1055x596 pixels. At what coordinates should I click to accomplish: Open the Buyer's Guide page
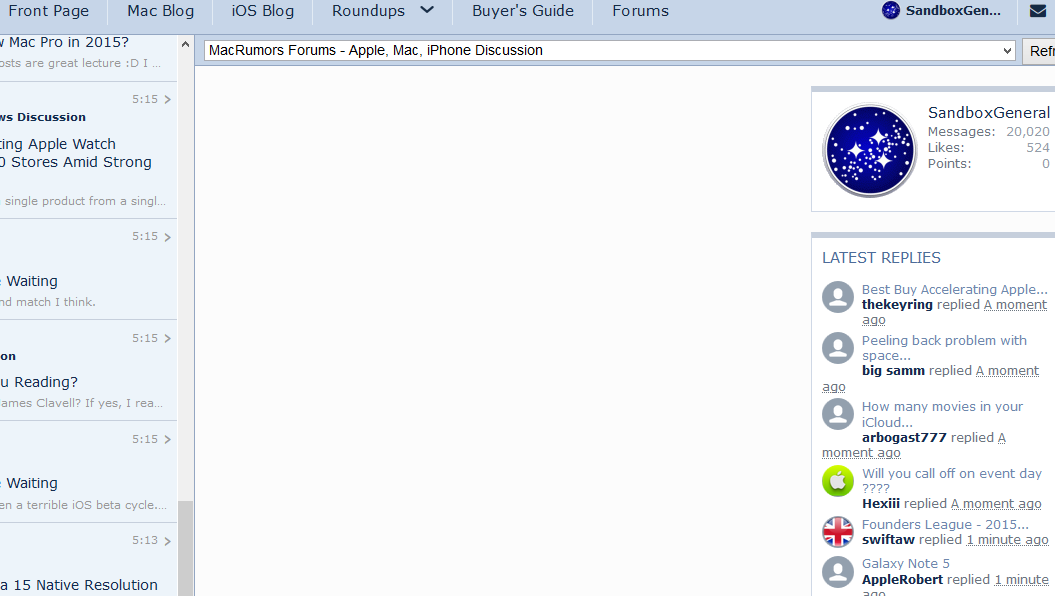[523, 11]
